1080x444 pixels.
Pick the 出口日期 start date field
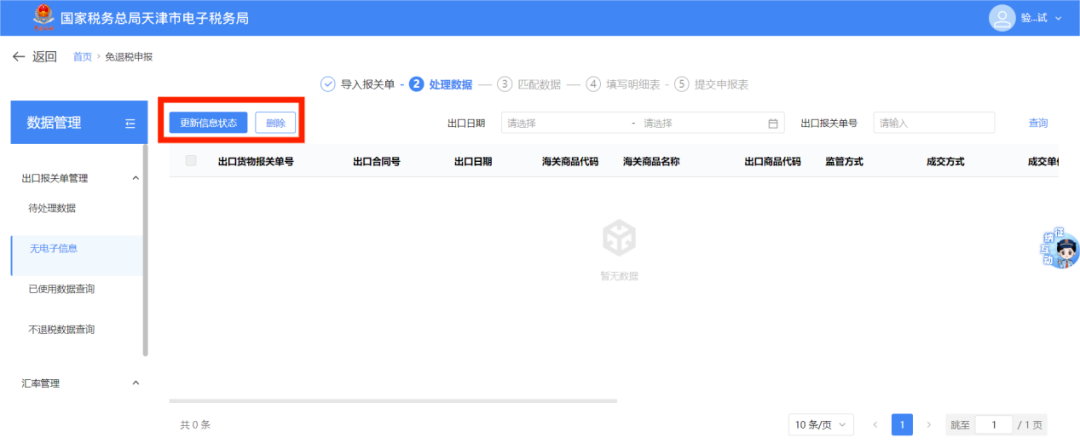click(565, 123)
